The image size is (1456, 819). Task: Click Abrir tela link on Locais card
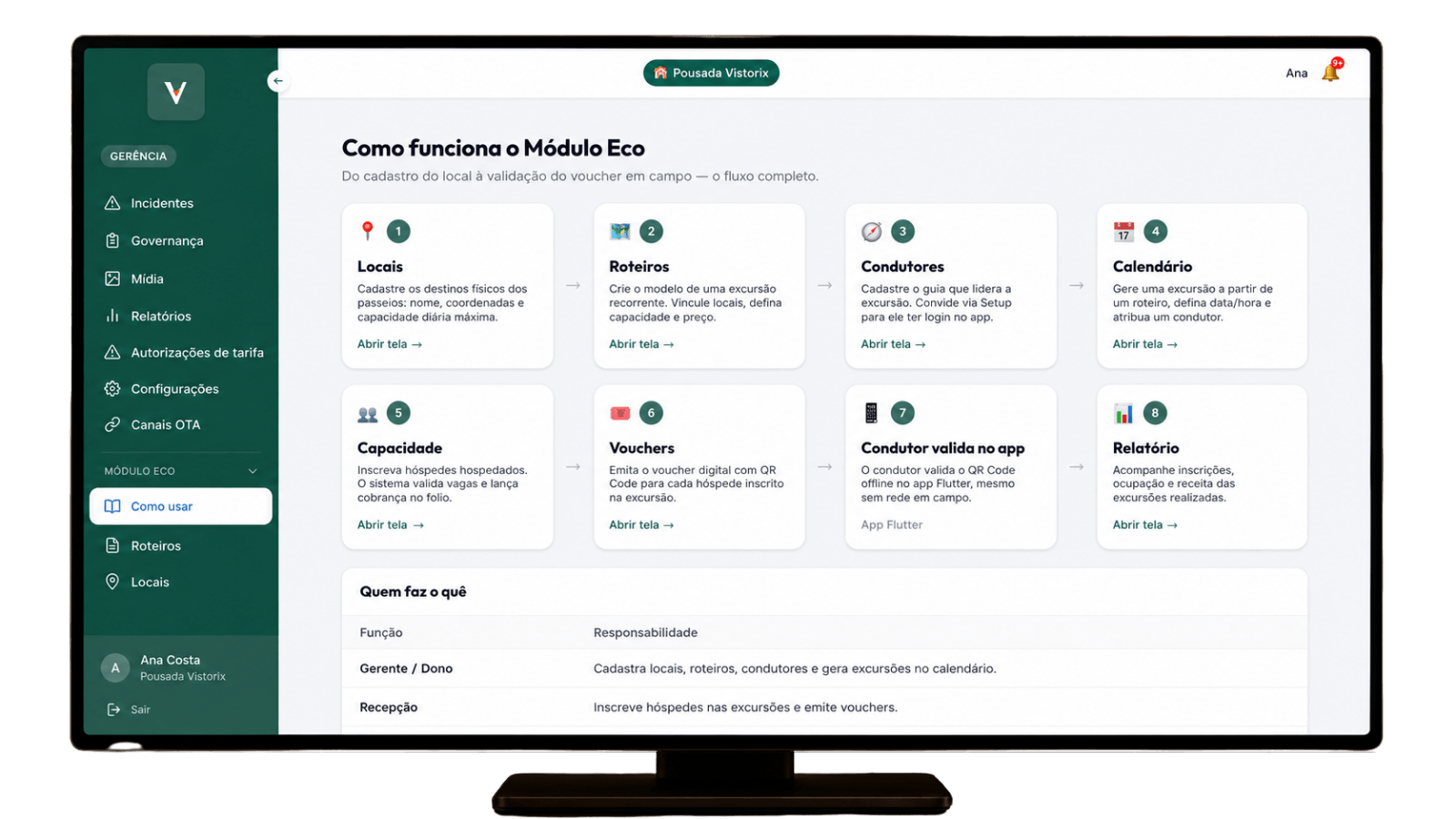coord(389,344)
